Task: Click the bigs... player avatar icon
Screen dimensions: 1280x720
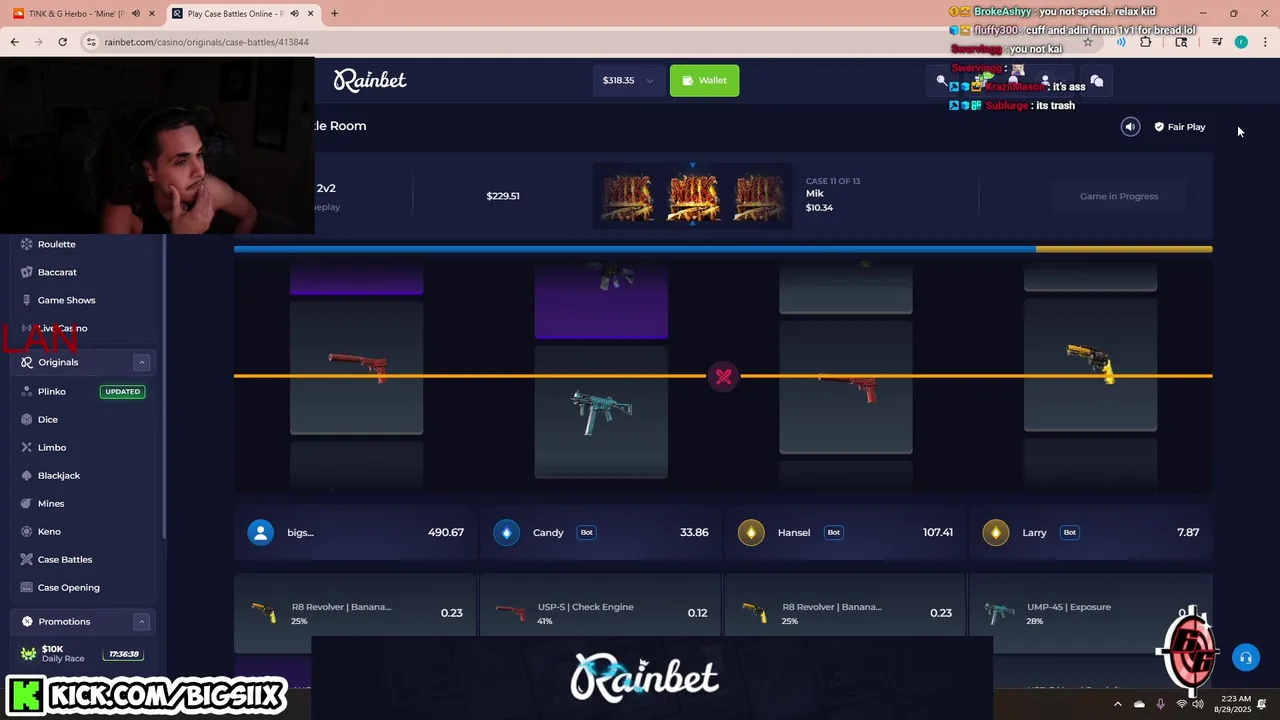Action: click(261, 532)
